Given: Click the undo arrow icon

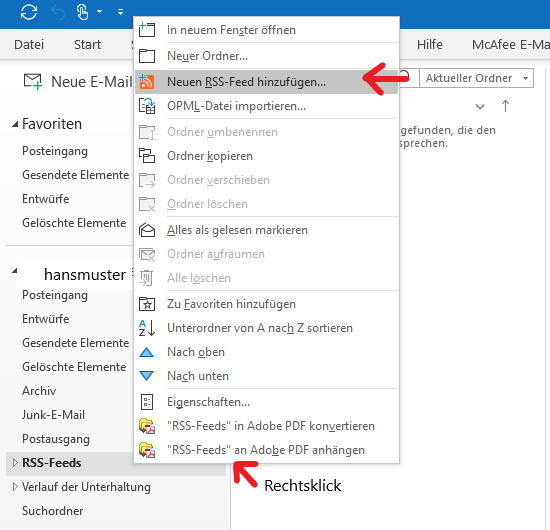Looking at the screenshot, I should tap(58, 13).
